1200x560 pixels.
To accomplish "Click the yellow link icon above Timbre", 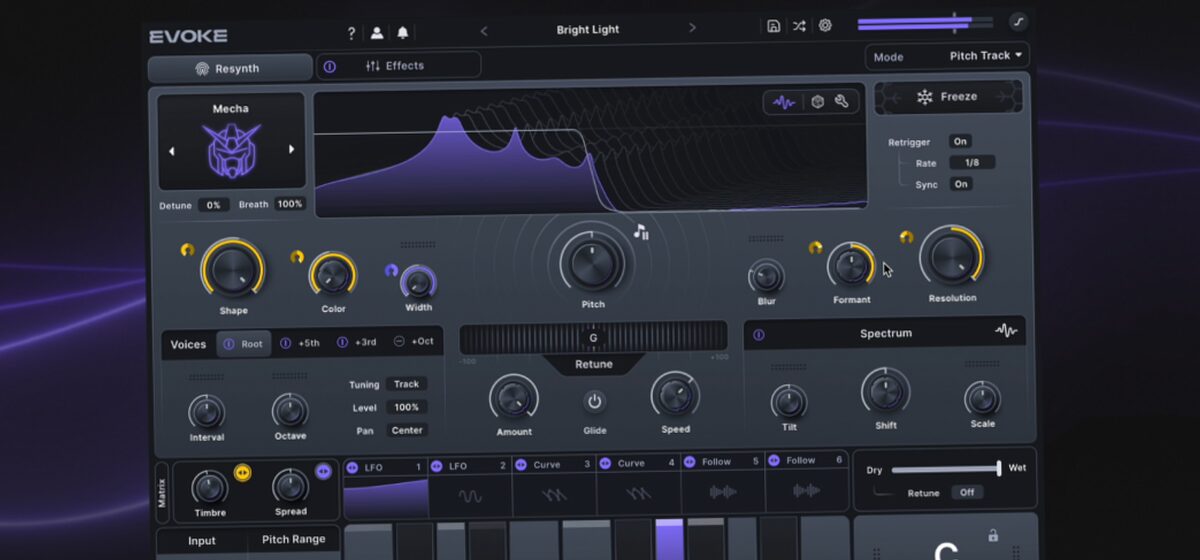I will 242,472.
